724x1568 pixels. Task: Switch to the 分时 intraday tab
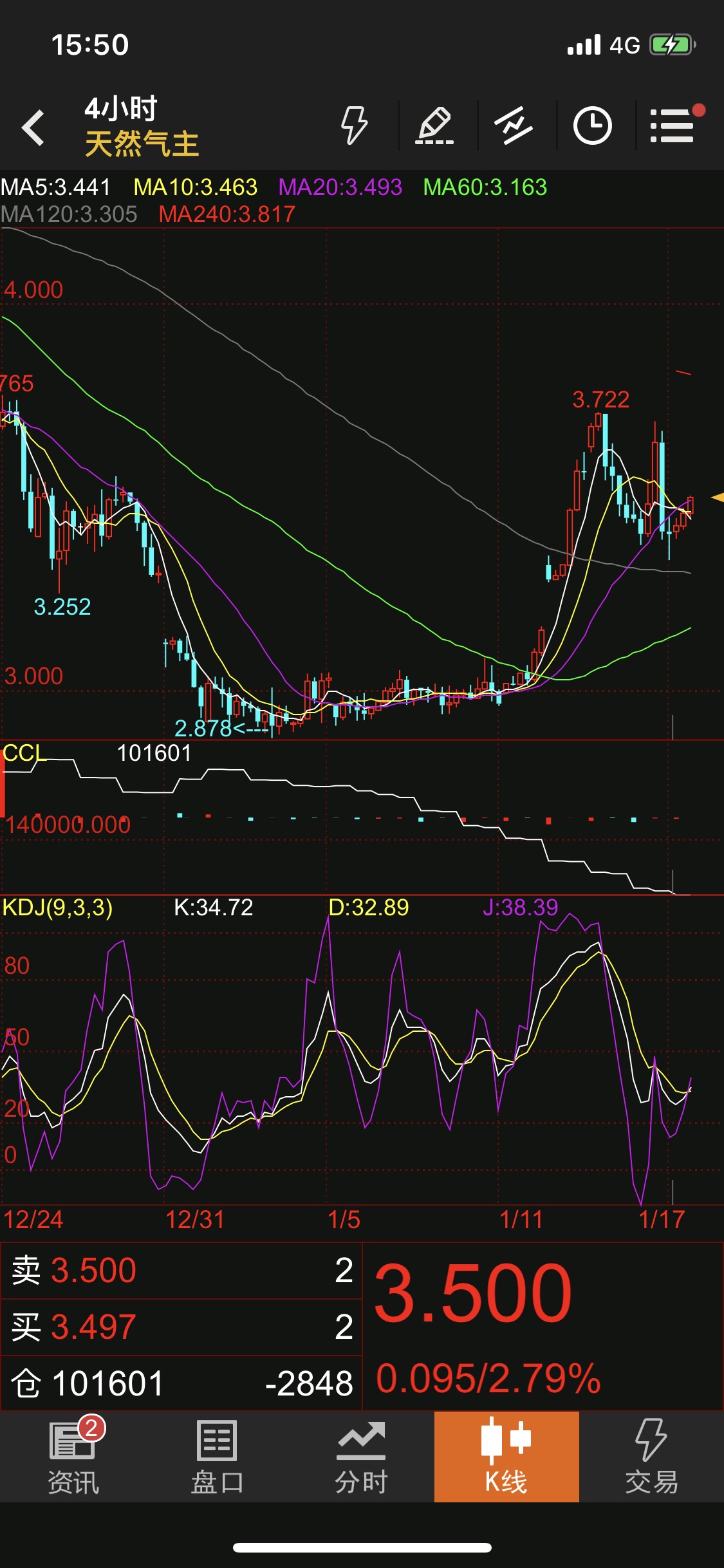pyautogui.click(x=361, y=1457)
